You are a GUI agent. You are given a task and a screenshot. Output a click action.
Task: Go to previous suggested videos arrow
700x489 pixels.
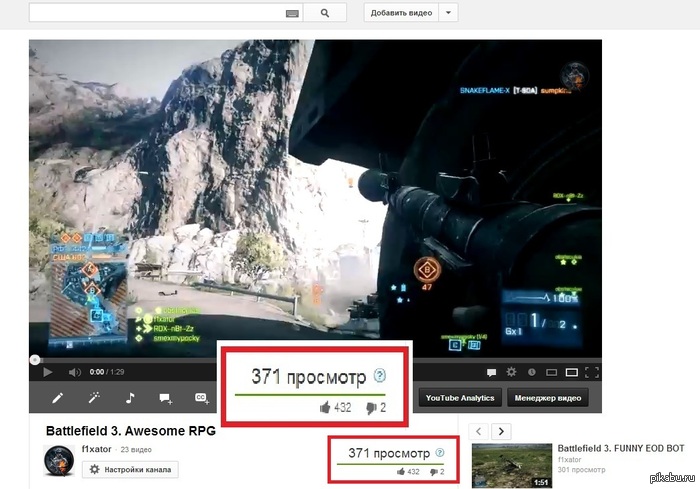click(479, 431)
